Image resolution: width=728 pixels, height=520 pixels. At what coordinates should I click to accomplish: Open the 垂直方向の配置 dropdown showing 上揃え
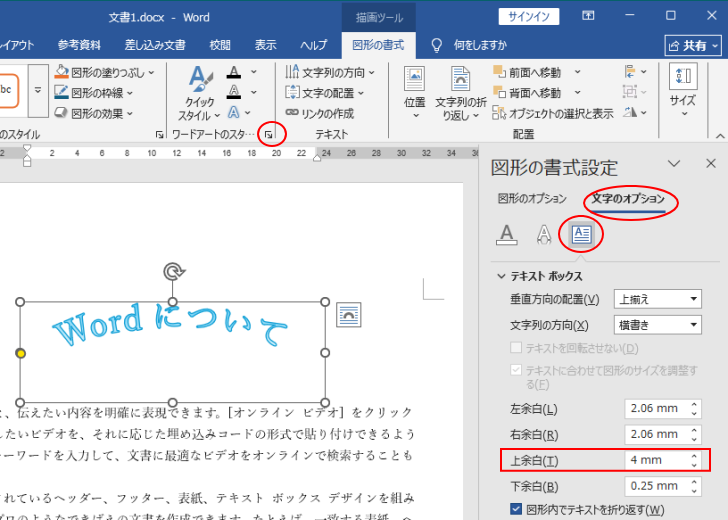tap(657, 299)
